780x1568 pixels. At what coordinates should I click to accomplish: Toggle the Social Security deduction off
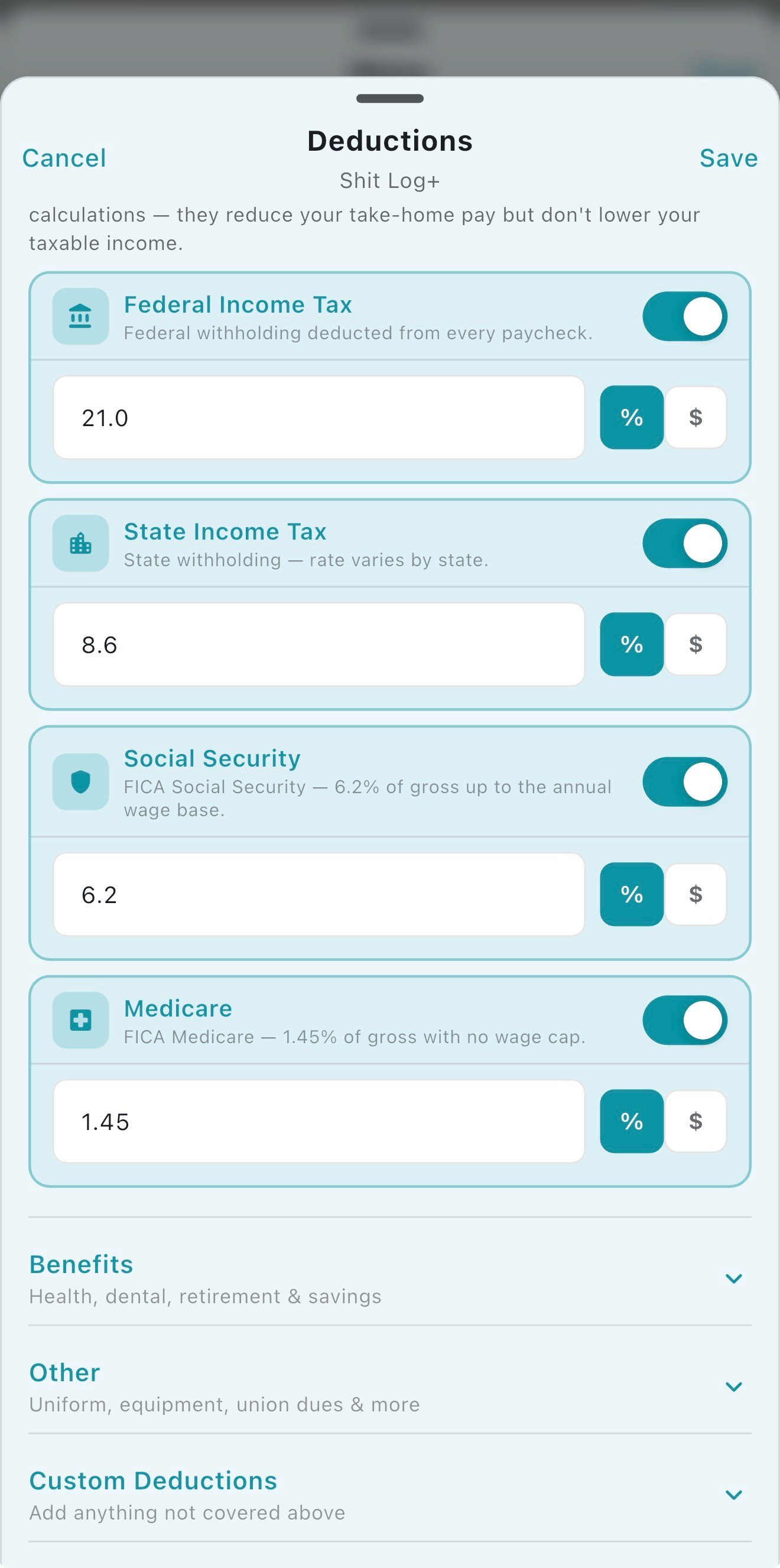(684, 781)
